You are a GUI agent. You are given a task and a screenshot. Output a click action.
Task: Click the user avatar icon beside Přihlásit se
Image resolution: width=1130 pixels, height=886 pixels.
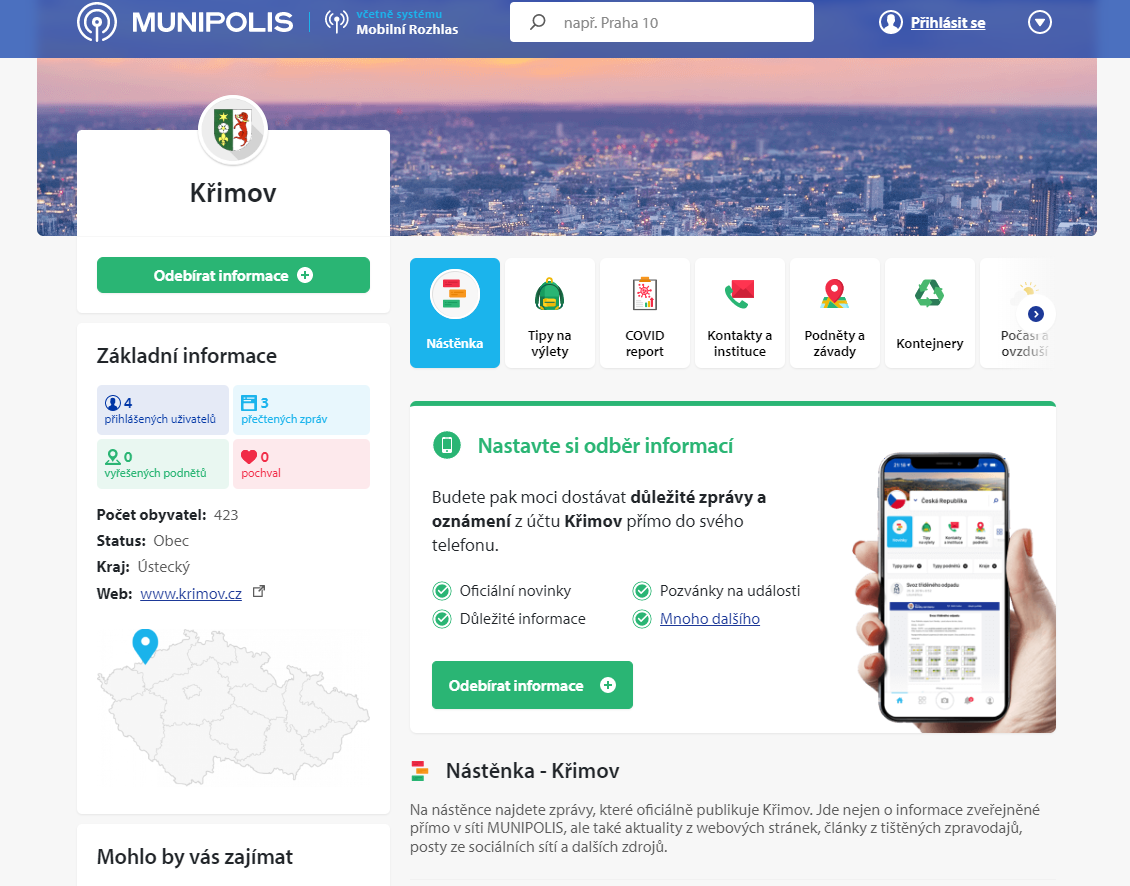[891, 22]
